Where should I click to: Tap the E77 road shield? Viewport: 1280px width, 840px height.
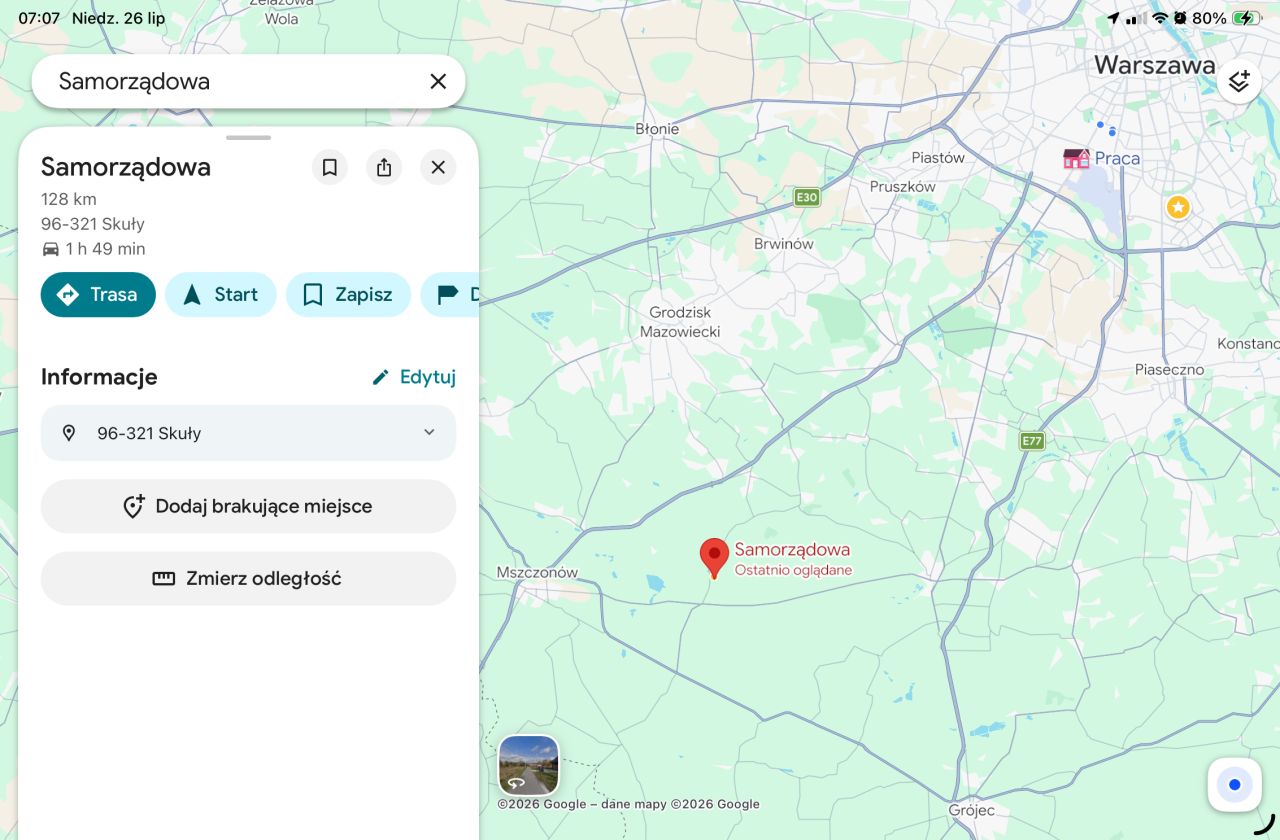pyautogui.click(x=1032, y=440)
